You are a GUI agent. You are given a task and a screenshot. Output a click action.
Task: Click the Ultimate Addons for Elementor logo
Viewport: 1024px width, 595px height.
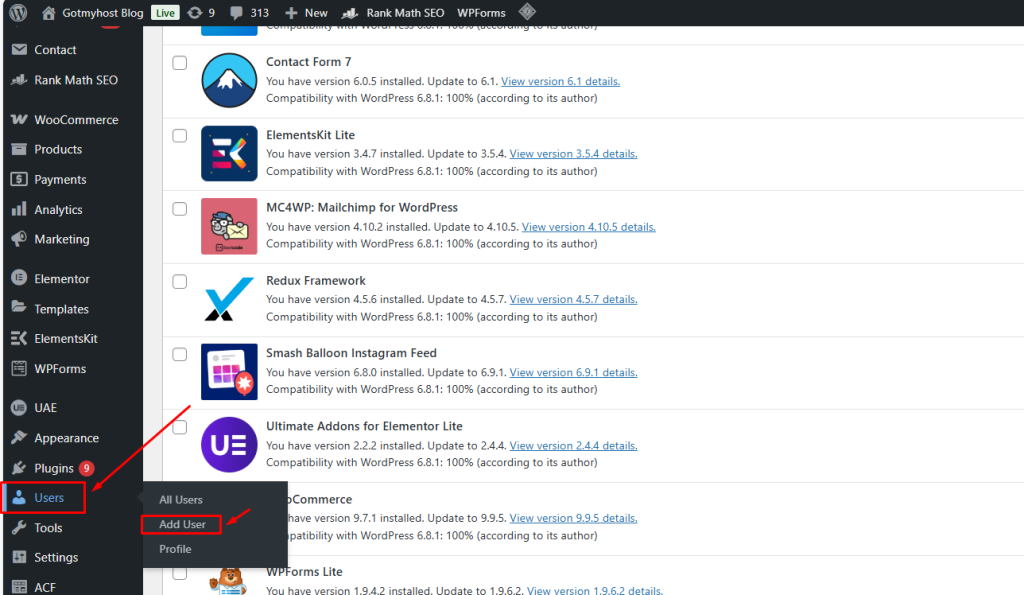coord(229,445)
